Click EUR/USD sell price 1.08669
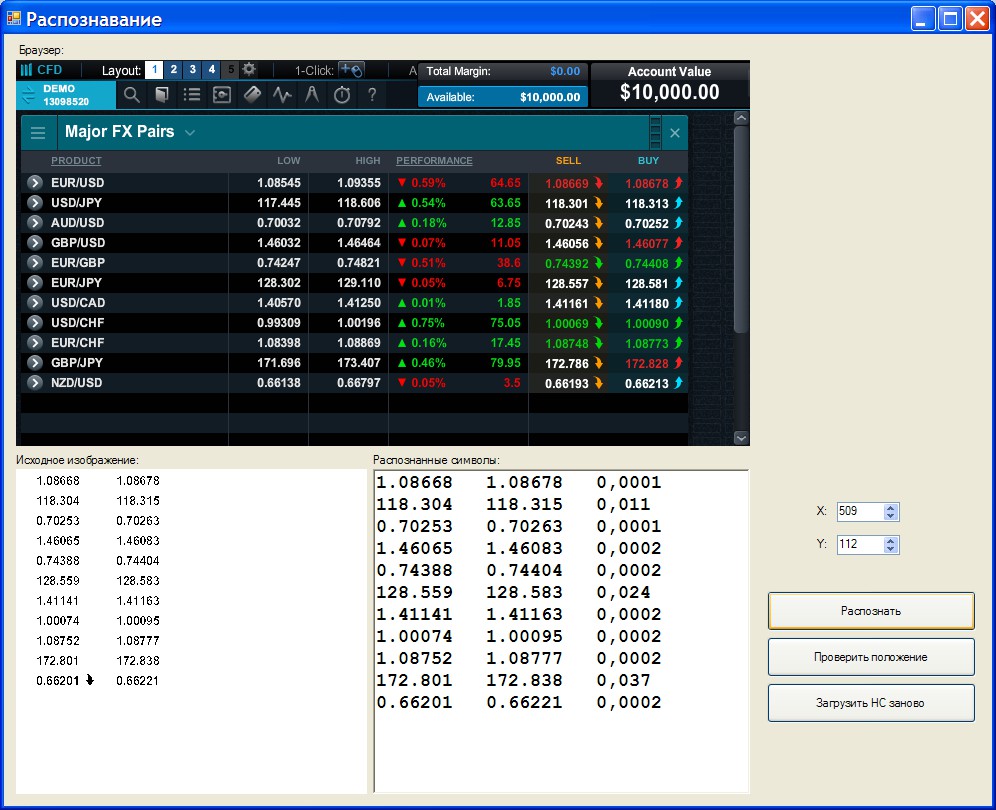 click(x=567, y=184)
